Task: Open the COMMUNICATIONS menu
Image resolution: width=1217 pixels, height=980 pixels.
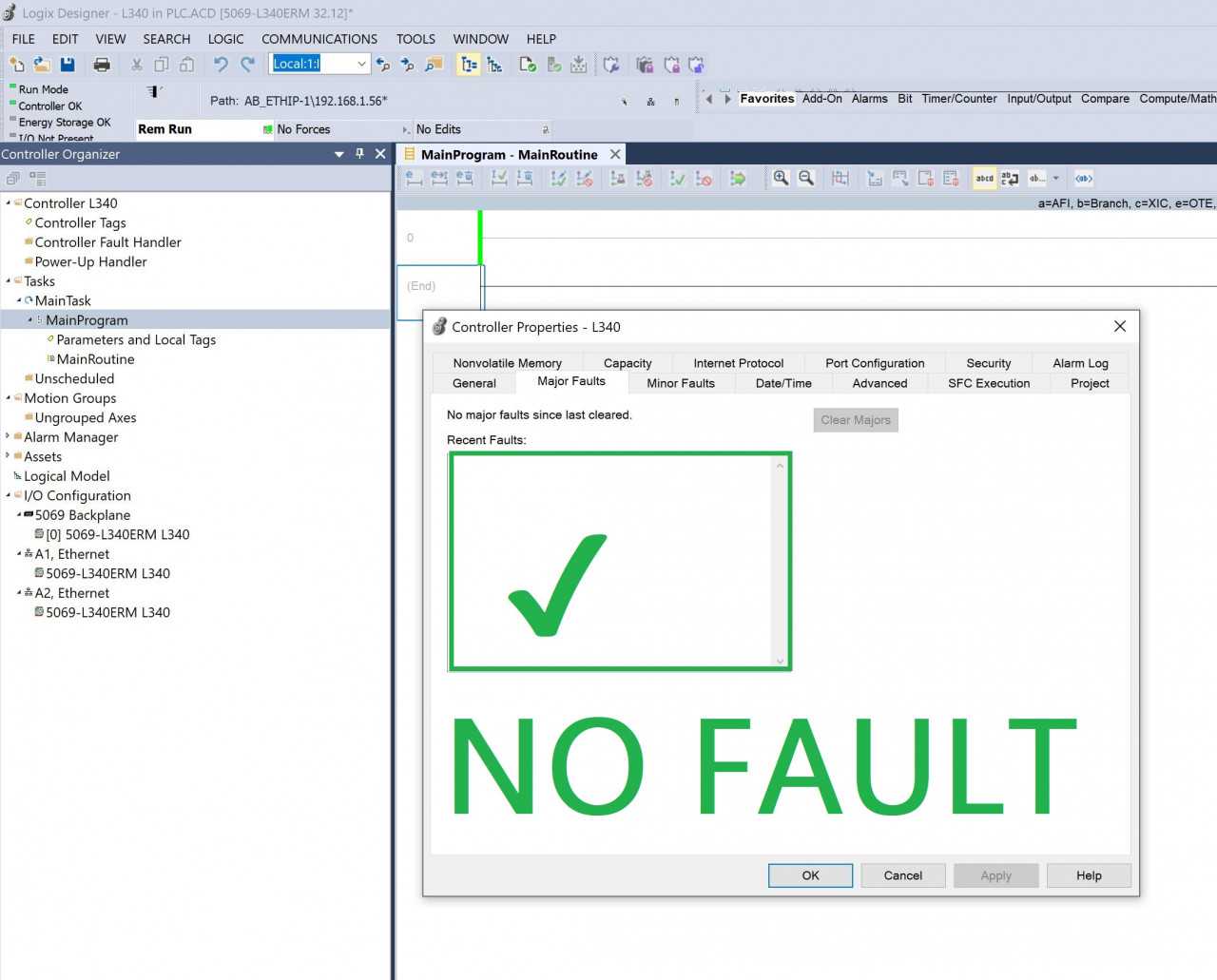Action: click(x=319, y=39)
